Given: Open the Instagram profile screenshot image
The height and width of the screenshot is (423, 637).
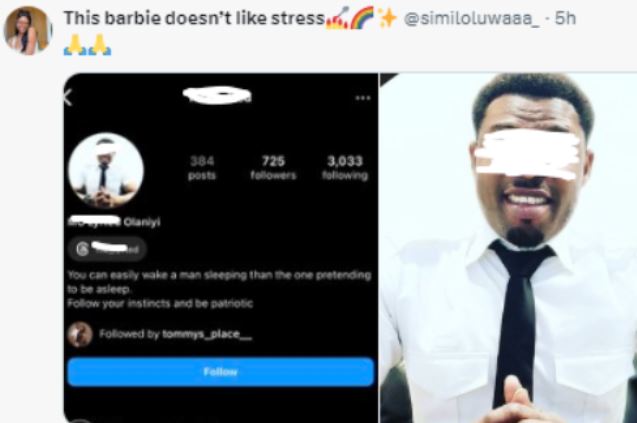Looking at the screenshot, I should pyautogui.click(x=221, y=248).
